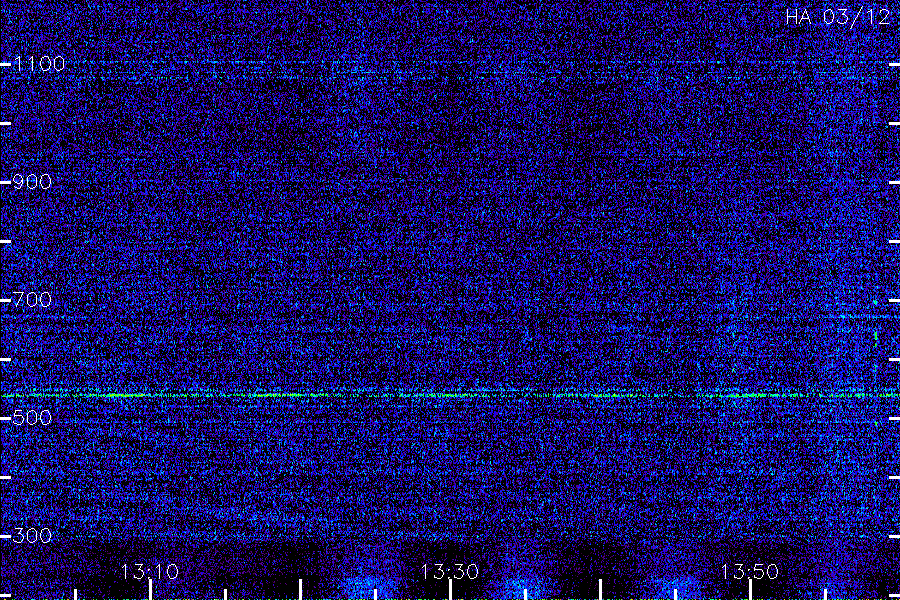Viewport: 900px width, 600px height.
Task: Click the 900 frequency axis label
Action: click(x=32, y=182)
